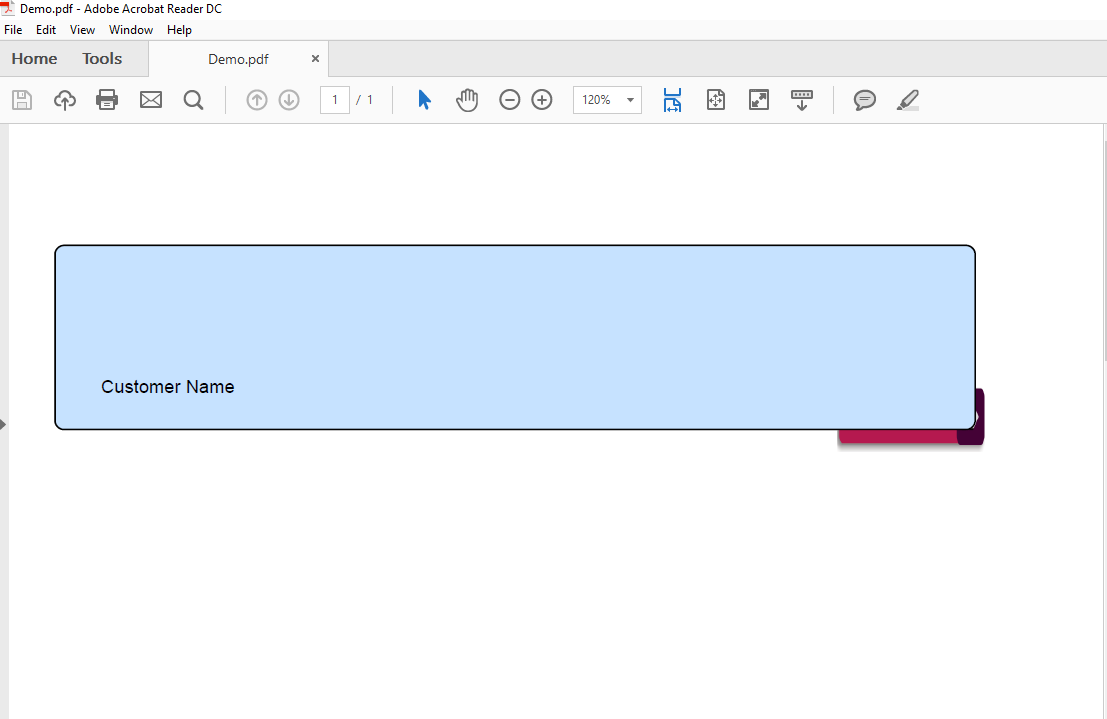Choose the Selection arrow tool
1107x719 pixels.
click(424, 100)
